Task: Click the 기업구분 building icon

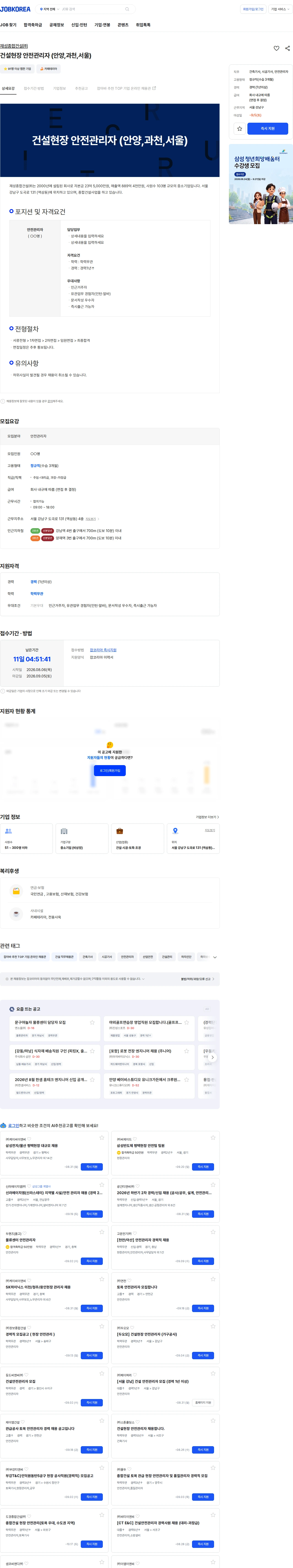Action: click(x=64, y=831)
